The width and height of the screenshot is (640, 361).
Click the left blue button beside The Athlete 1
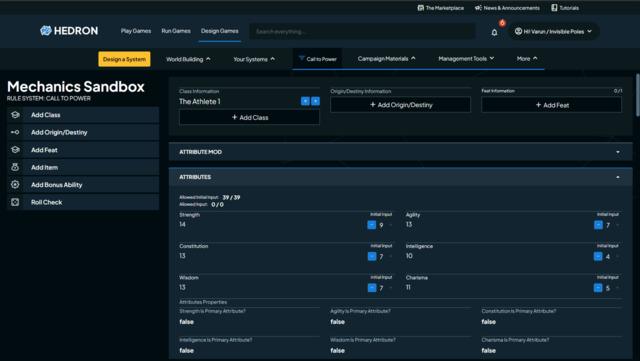[305, 101]
